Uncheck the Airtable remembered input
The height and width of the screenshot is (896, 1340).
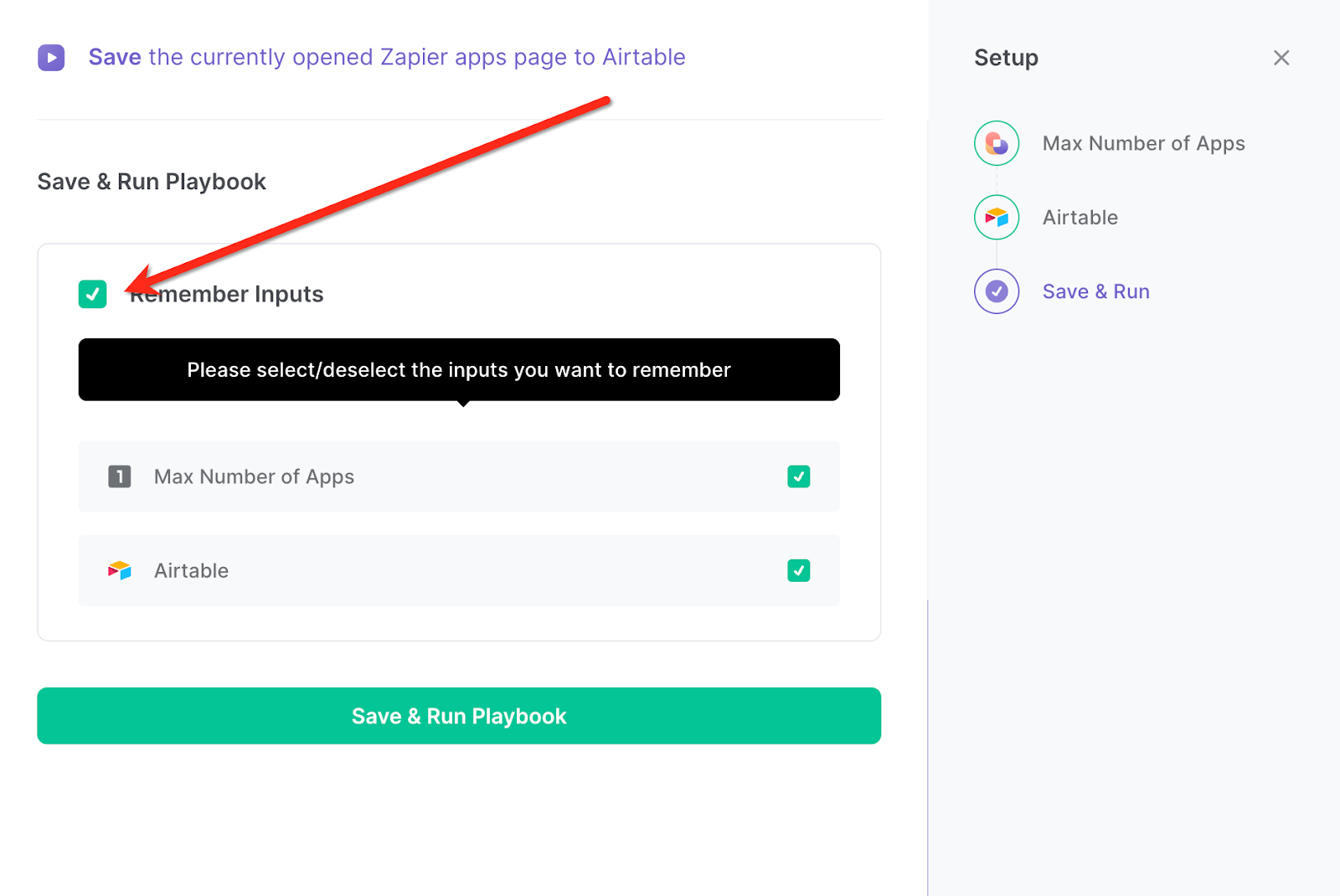tap(799, 570)
